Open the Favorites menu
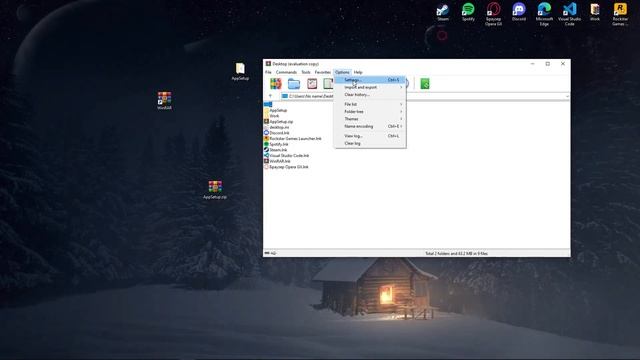Image resolution: width=640 pixels, height=360 pixels. coord(322,72)
